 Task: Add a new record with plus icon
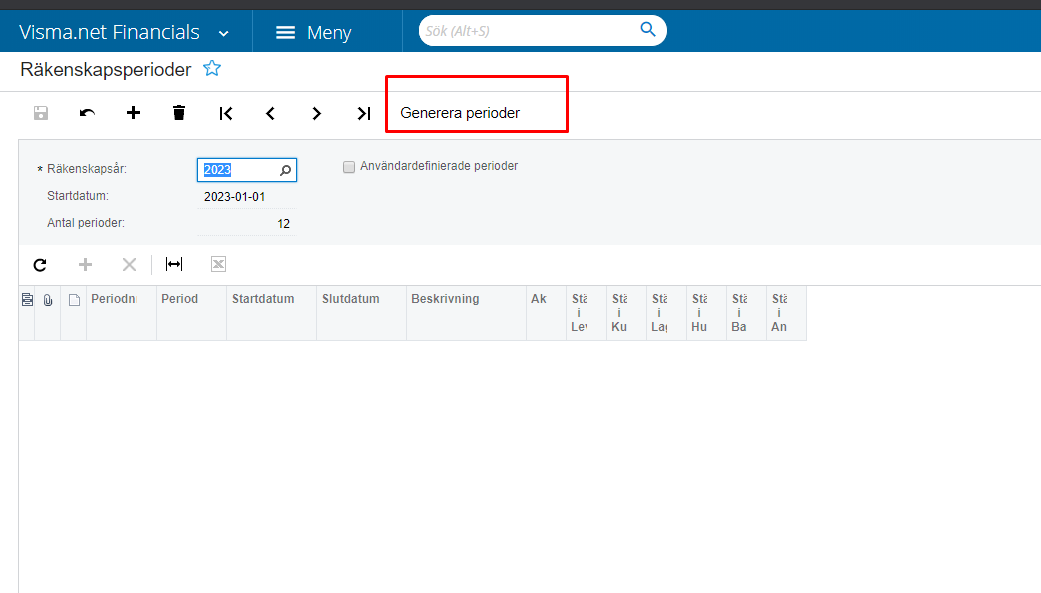point(133,113)
